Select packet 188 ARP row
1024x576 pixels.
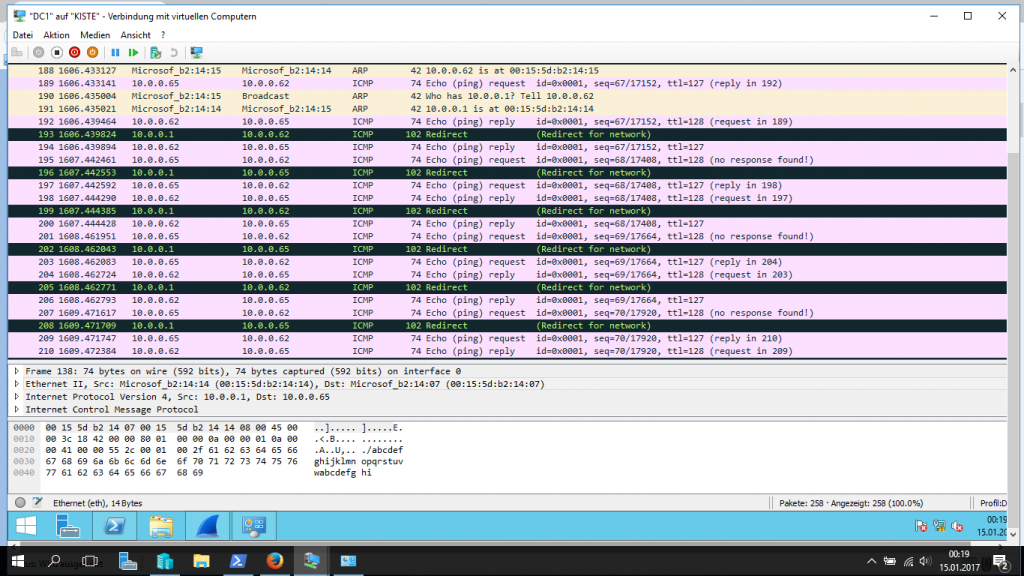[x=507, y=71]
